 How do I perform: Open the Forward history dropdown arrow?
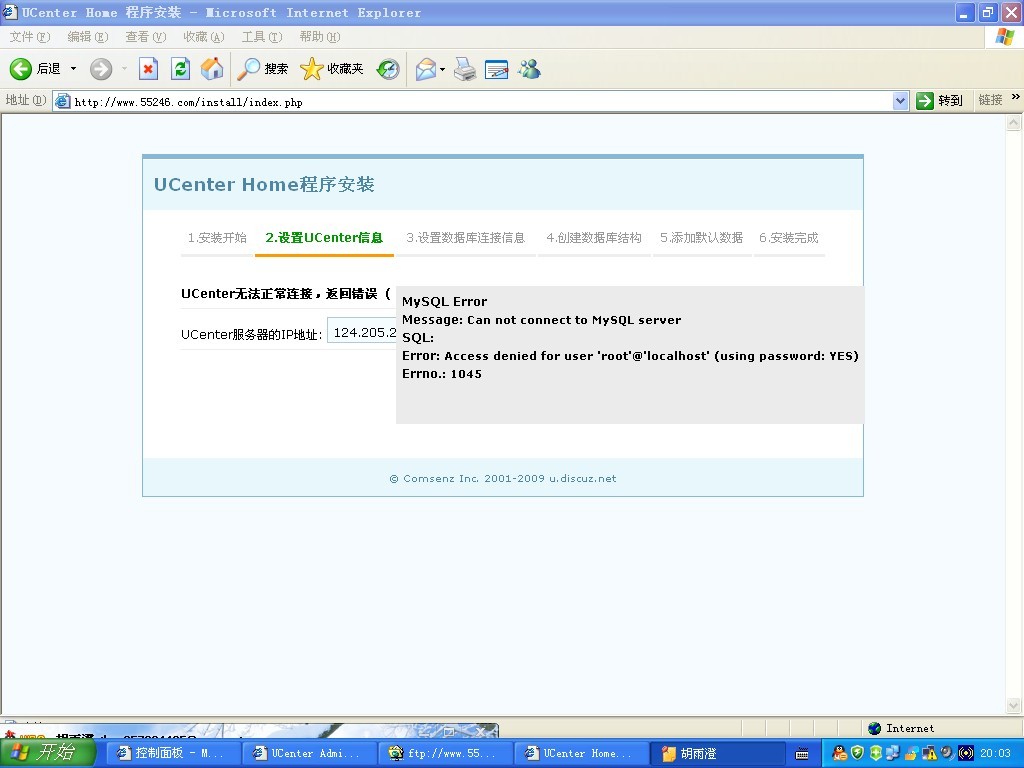(x=124, y=69)
